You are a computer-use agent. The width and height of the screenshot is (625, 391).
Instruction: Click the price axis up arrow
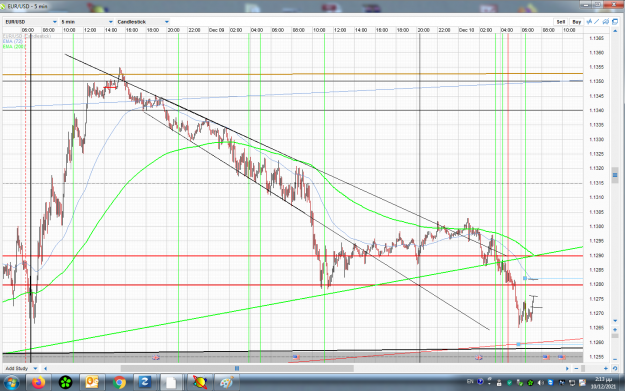(x=615, y=31)
